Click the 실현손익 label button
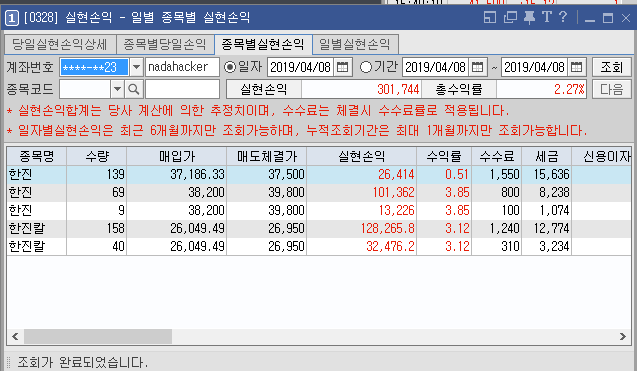This screenshot has width=637, height=371. pyautogui.click(x=264, y=89)
